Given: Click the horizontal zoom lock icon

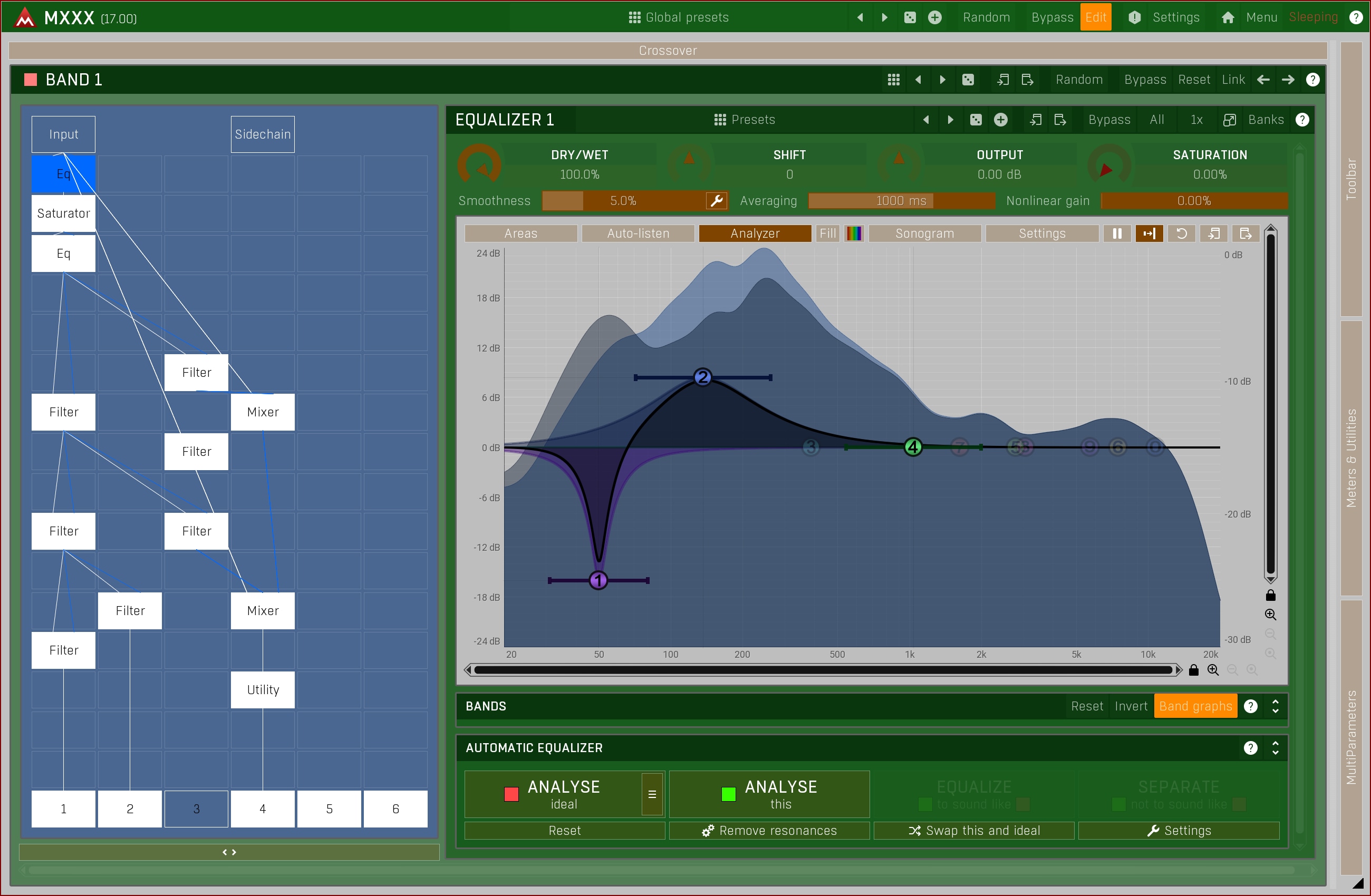Looking at the screenshot, I should pyautogui.click(x=1194, y=670).
